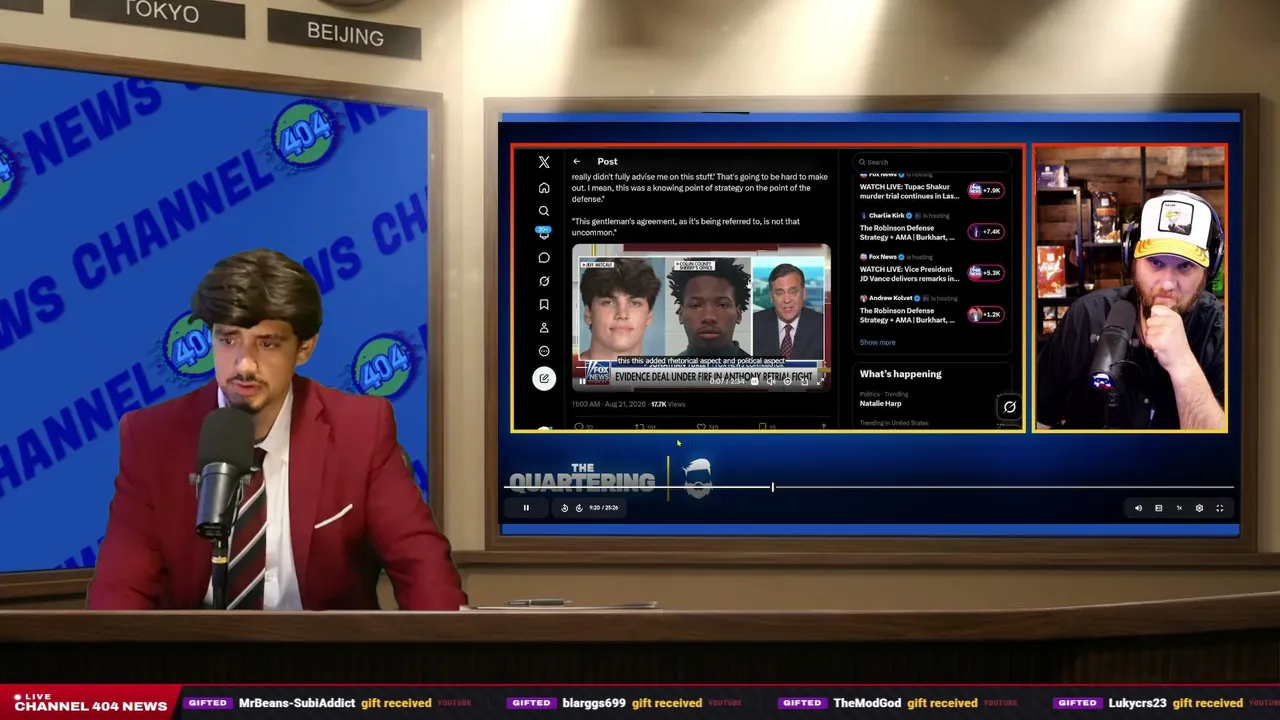Click the share icon under the post
Screen dimensions: 1280x720
click(x=823, y=427)
